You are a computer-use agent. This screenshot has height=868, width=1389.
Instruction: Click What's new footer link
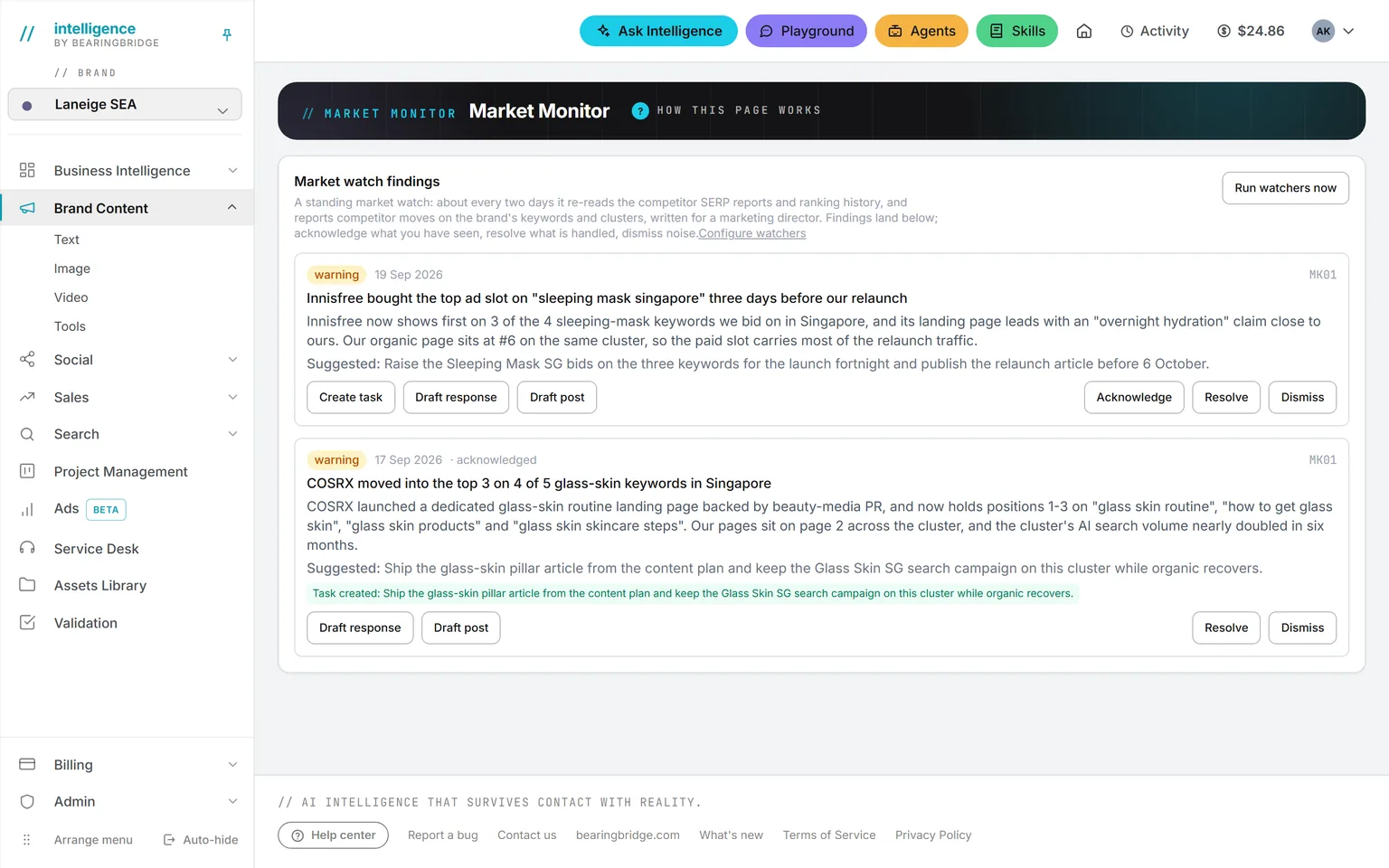click(731, 835)
